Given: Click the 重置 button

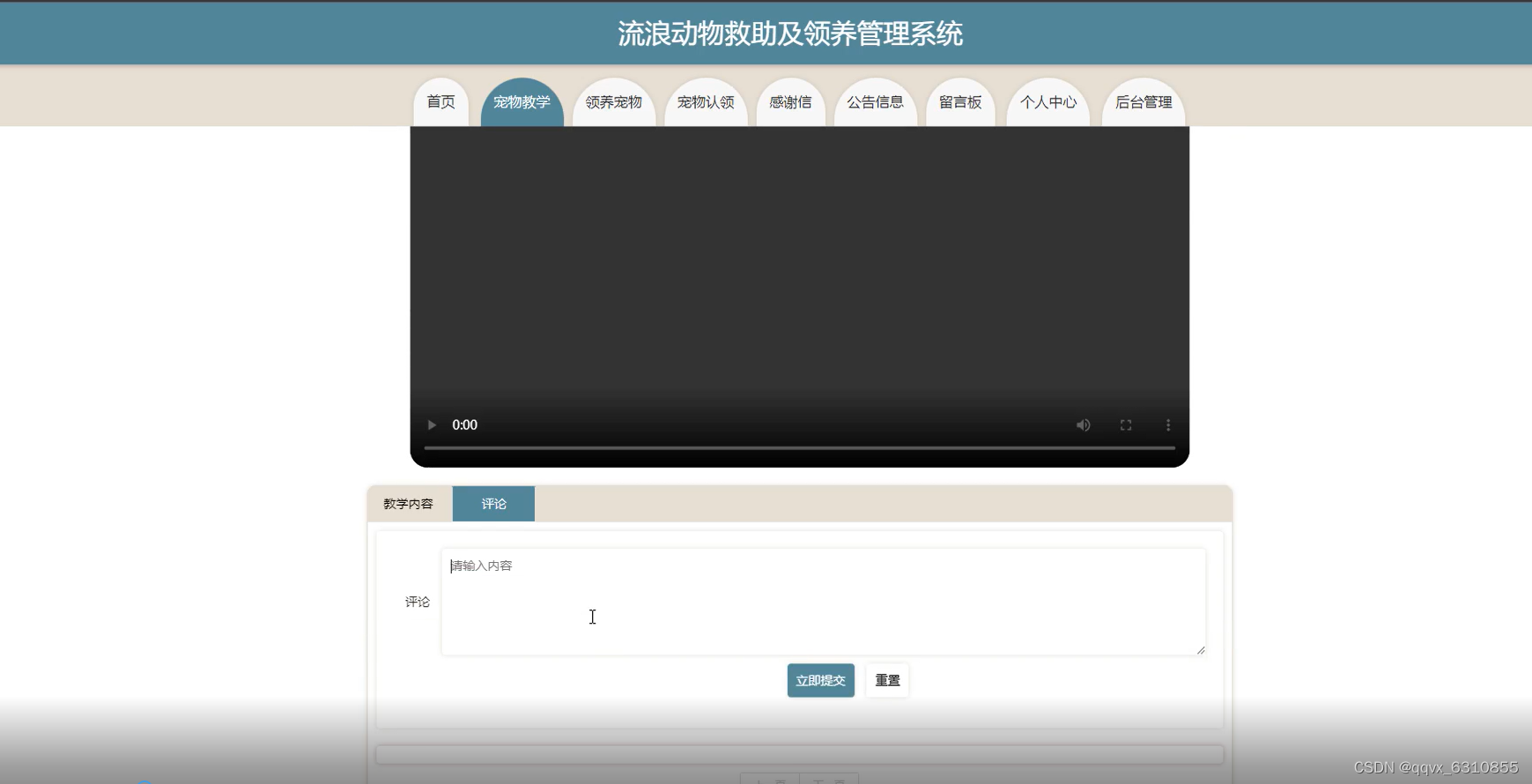Looking at the screenshot, I should point(887,680).
